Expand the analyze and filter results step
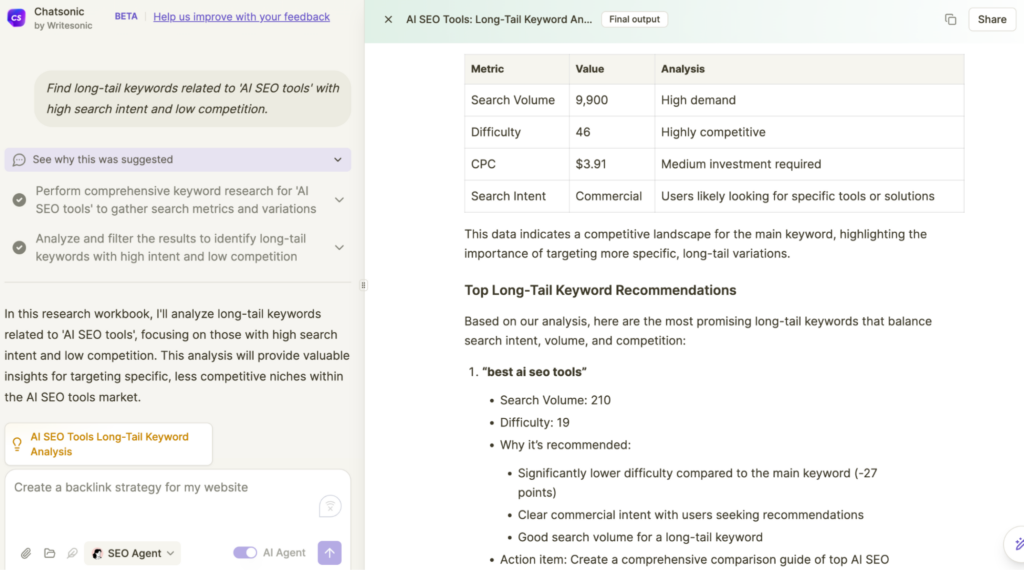The width and height of the screenshot is (1024, 570). 339,247
